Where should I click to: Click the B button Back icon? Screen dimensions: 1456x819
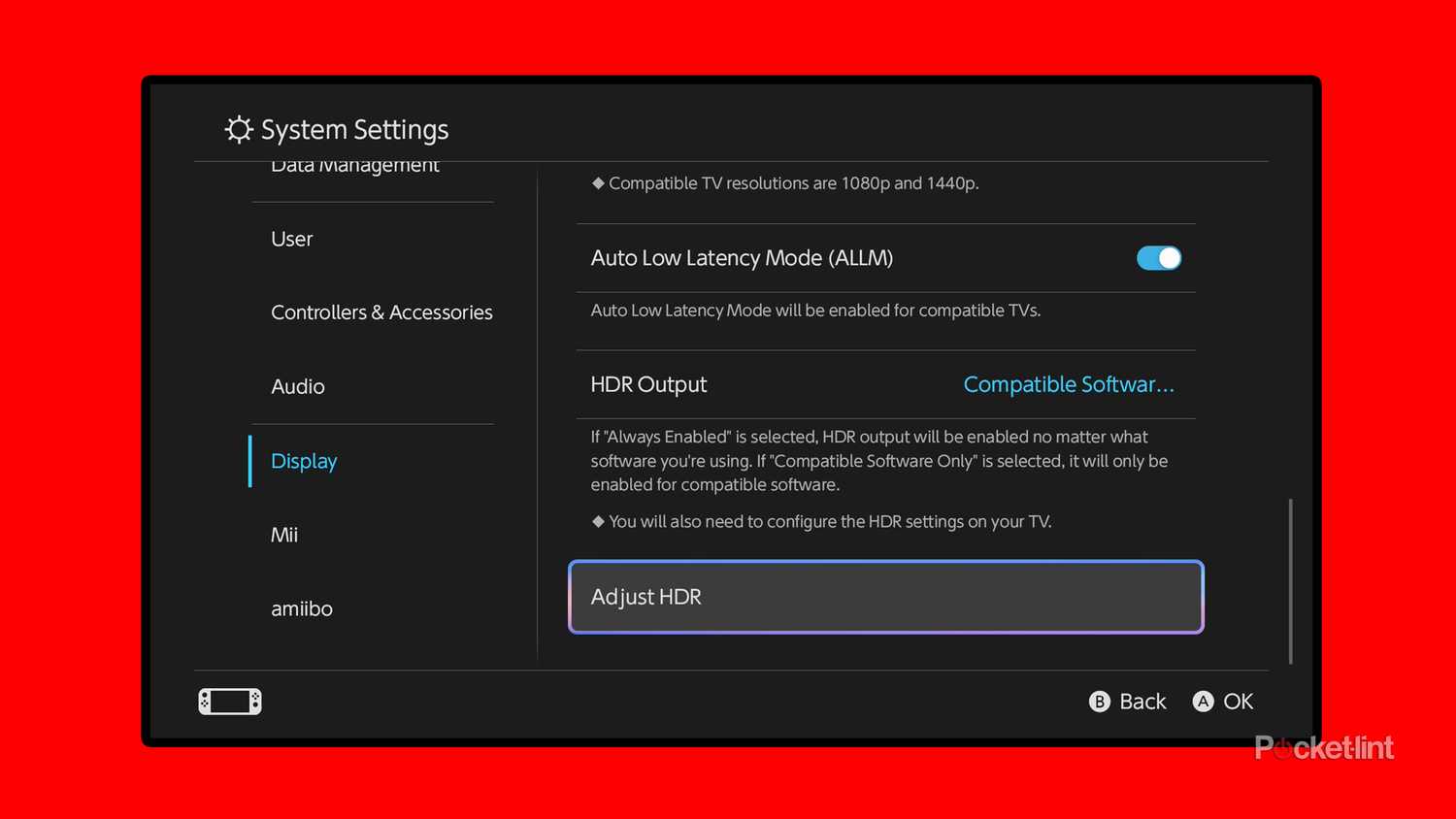click(1100, 701)
